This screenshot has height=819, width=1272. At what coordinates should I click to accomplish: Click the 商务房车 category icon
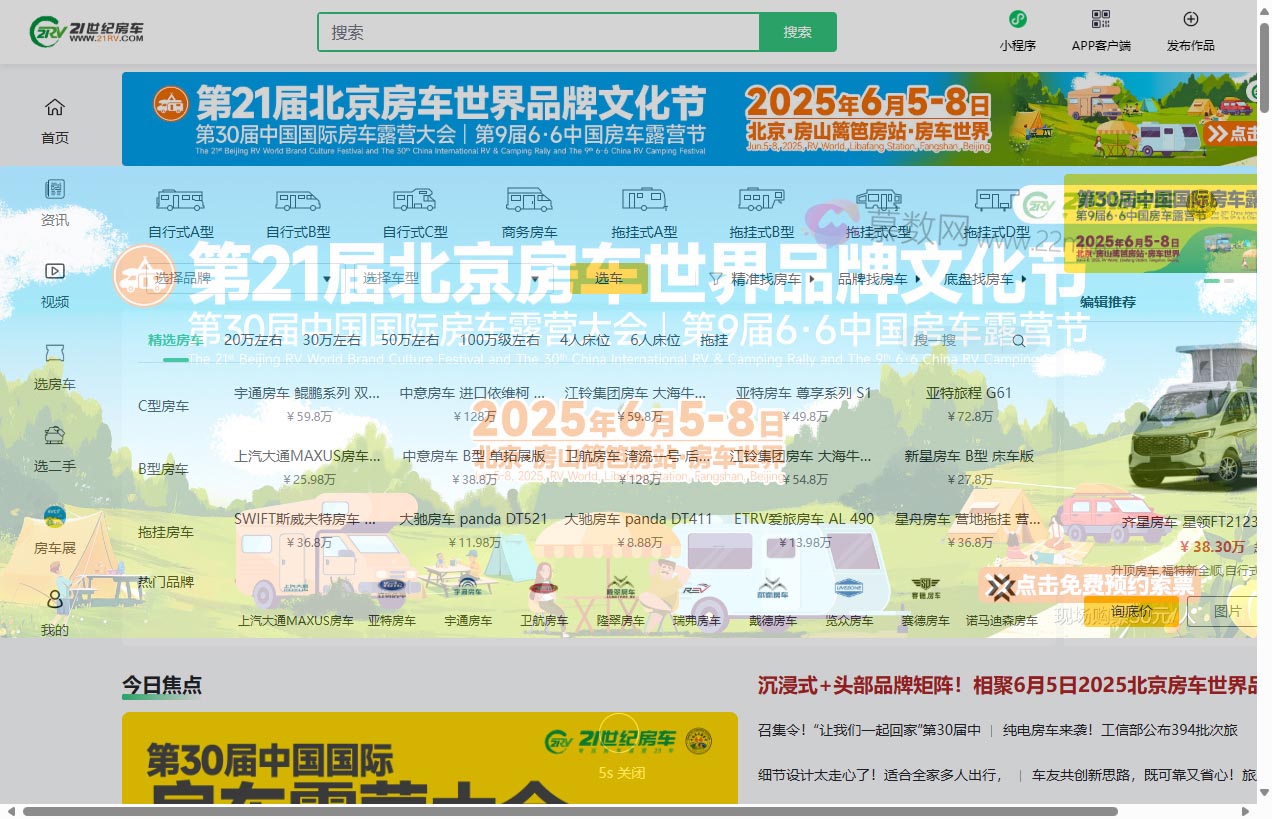[529, 200]
